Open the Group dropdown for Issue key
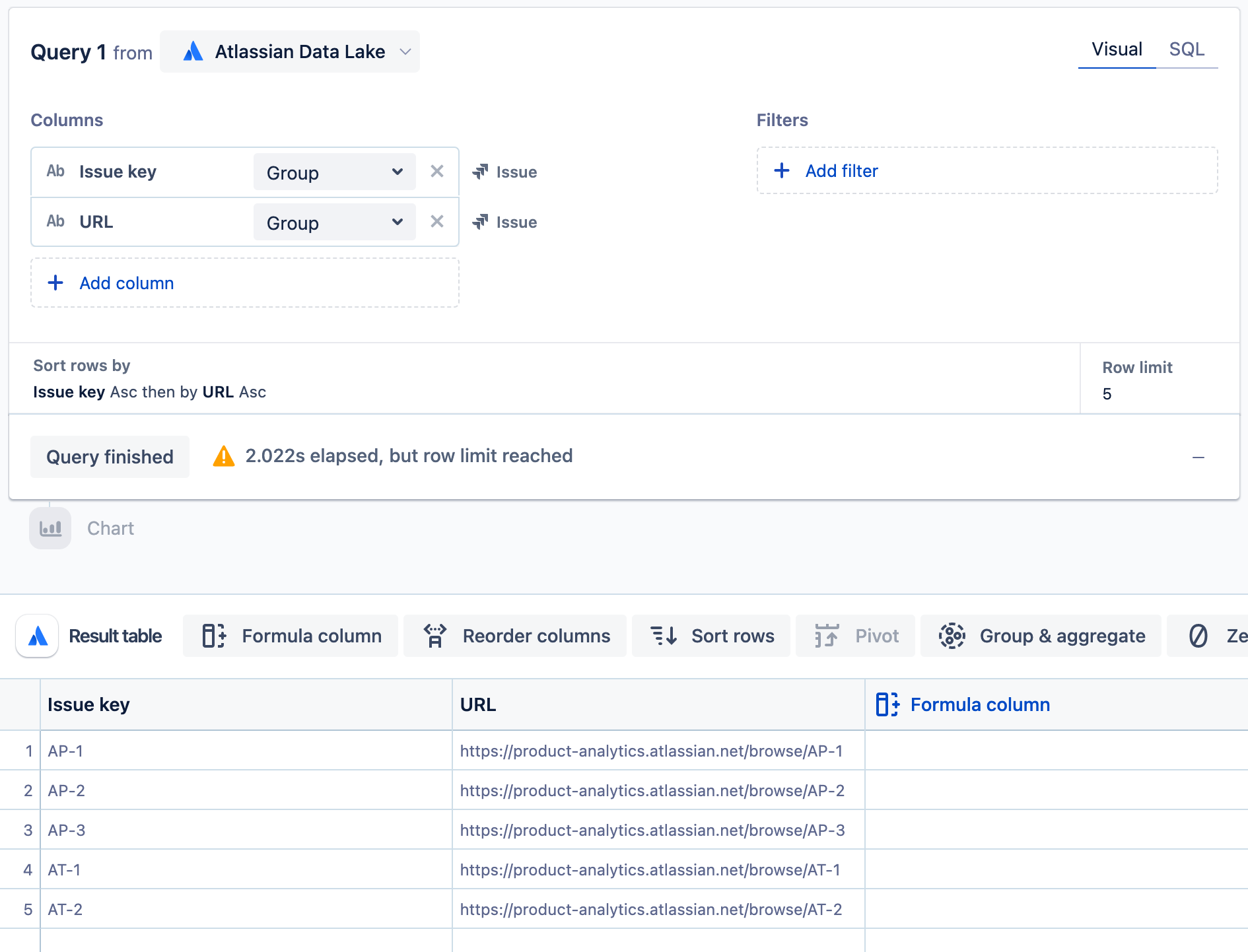The height and width of the screenshot is (952, 1248). (x=334, y=172)
